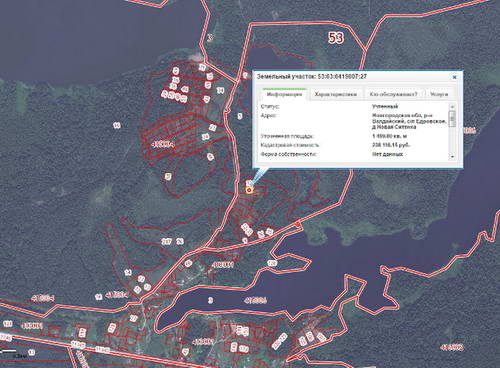The height and width of the screenshot is (368, 500).
Task: Switch to the Услуги tab
Action: pyautogui.click(x=439, y=94)
